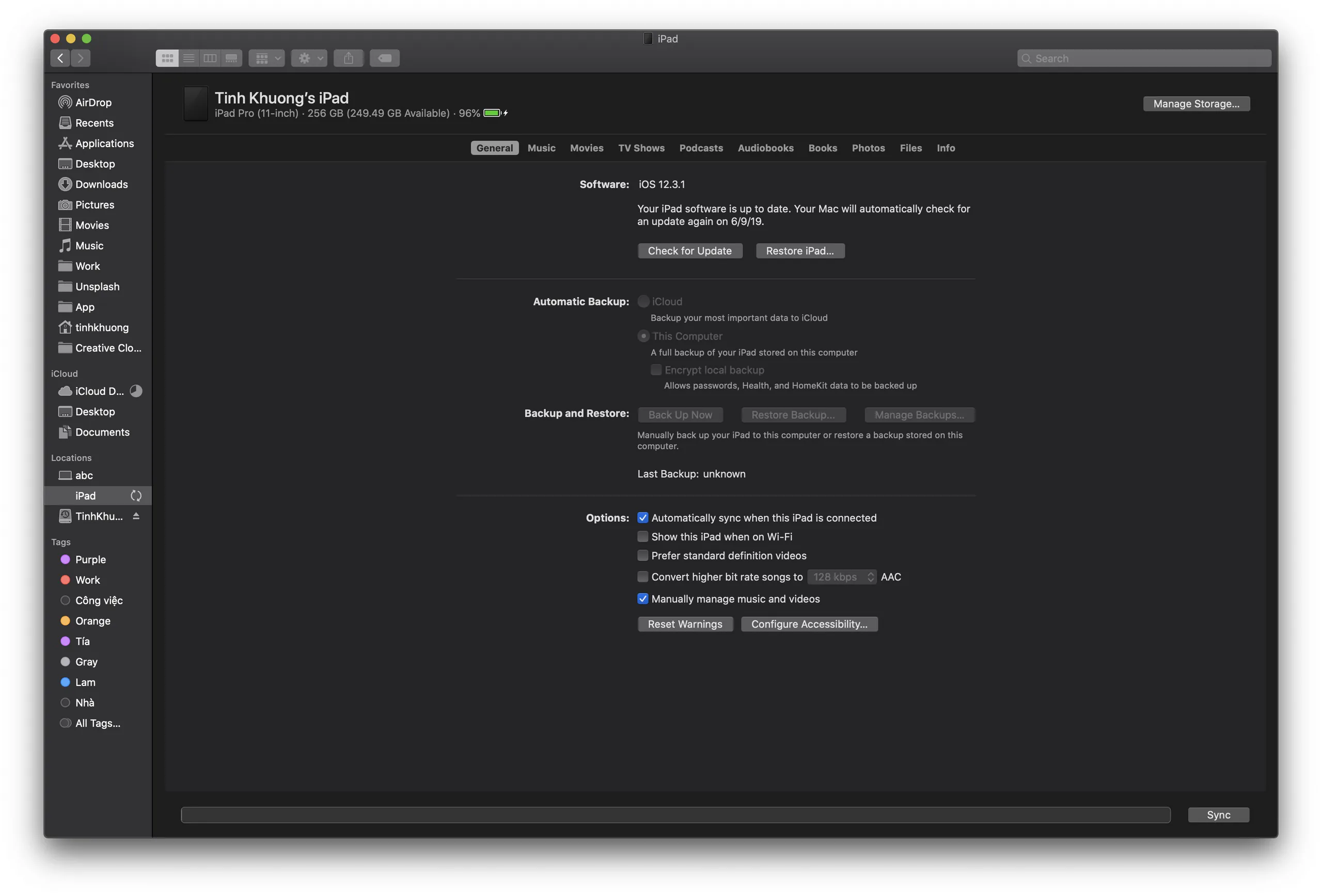Select This Computer backup option
Screen dimensions: 1322x896
tap(643, 336)
